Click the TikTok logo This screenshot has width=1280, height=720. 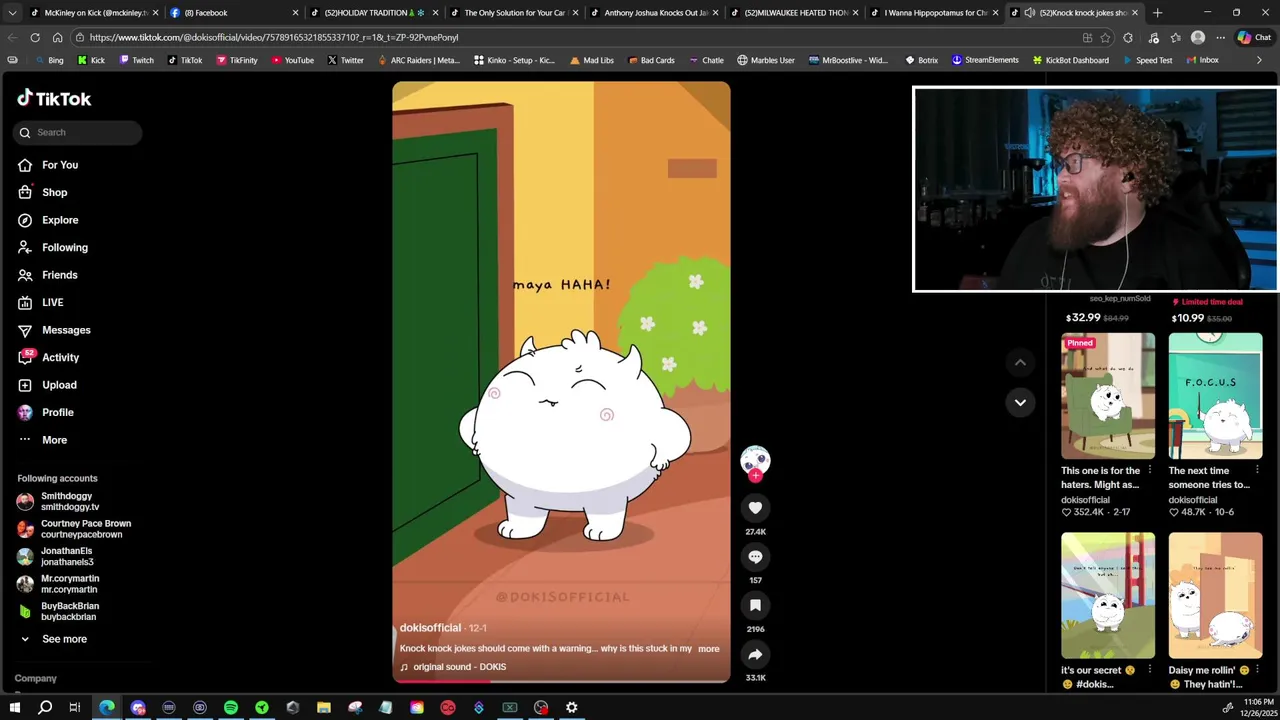pos(54,98)
